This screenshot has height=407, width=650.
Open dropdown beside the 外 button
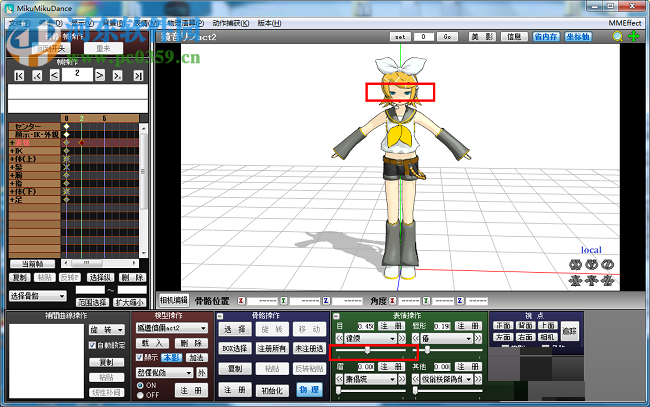click(165, 373)
